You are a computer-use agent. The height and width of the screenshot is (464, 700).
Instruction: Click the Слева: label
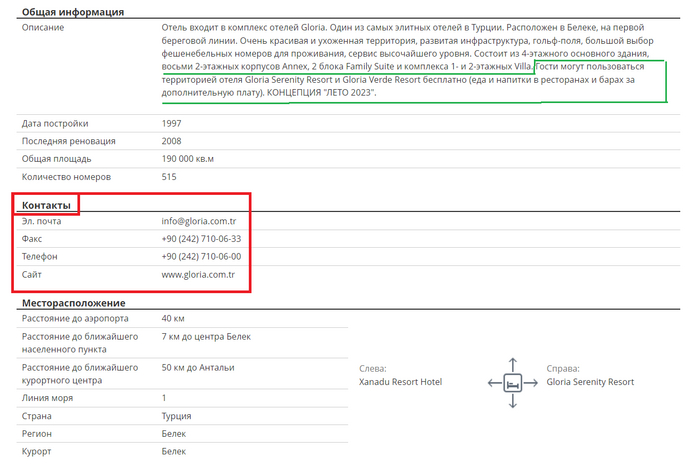(373, 369)
